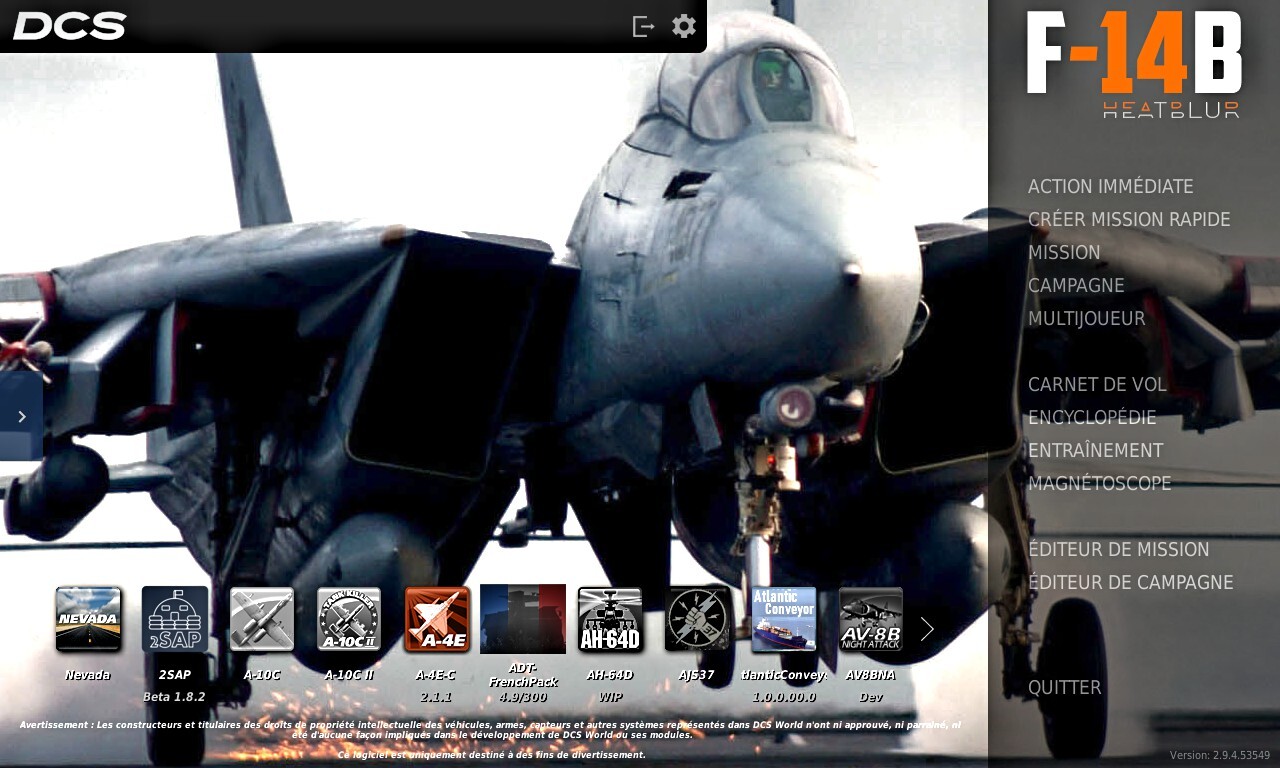Start ENTRAÎNEMENT
Screen dimensions: 1280x768
click(1096, 451)
